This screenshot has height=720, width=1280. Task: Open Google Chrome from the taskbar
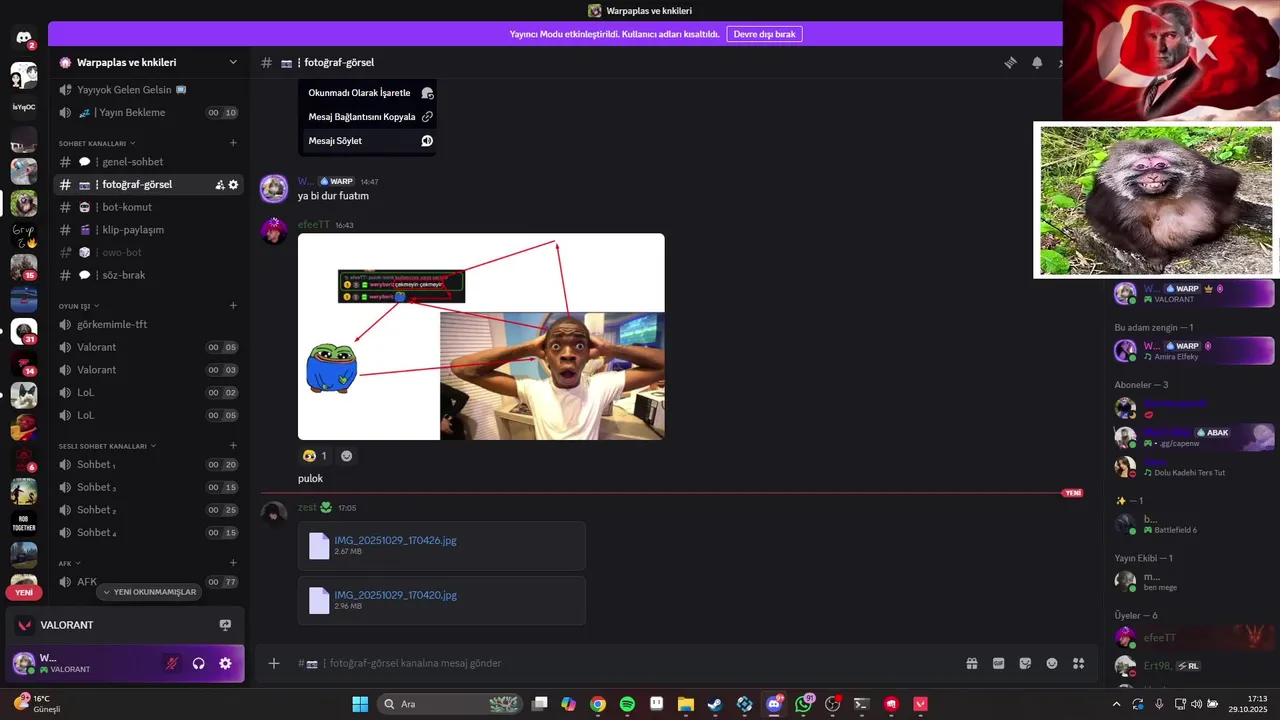point(598,704)
